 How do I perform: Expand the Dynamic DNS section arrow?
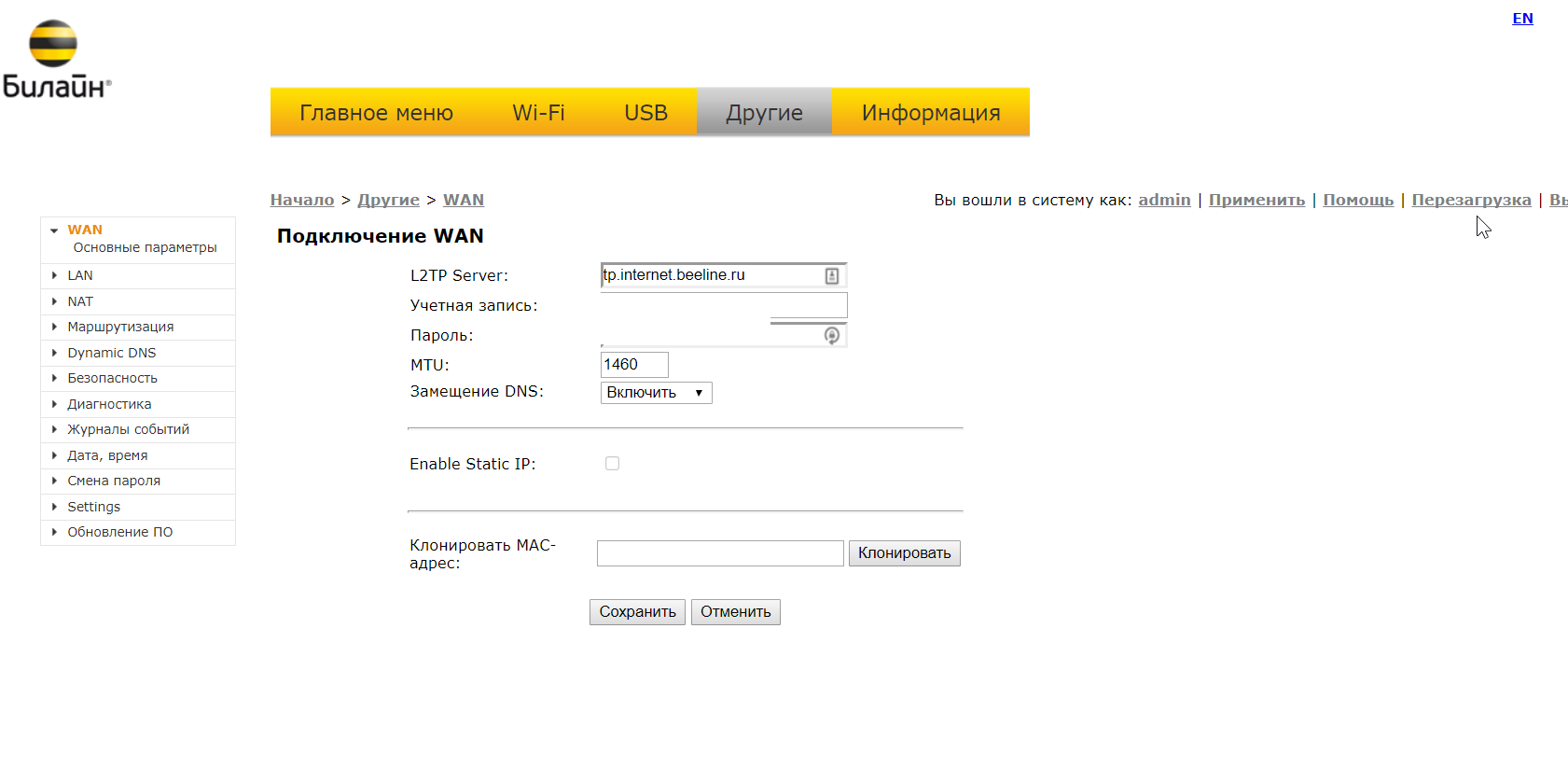click(x=54, y=353)
